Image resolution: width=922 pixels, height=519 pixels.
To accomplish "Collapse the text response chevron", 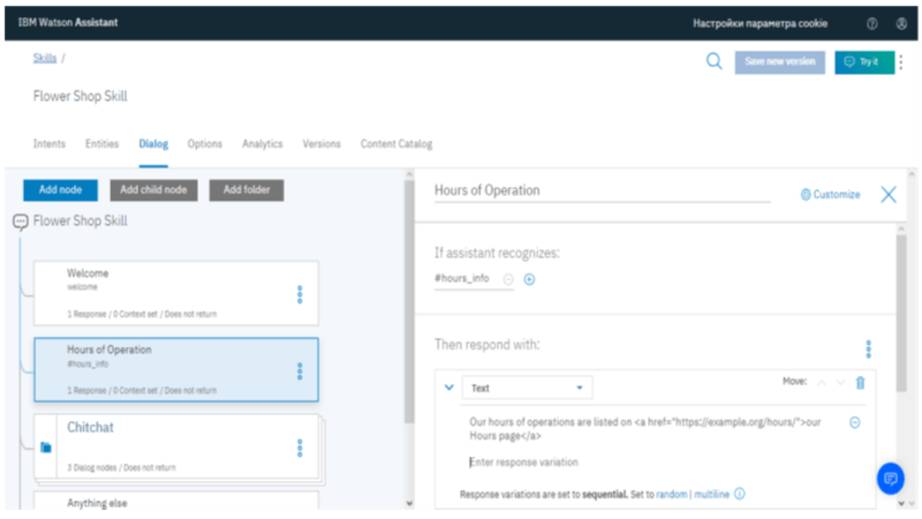I will click(449, 388).
